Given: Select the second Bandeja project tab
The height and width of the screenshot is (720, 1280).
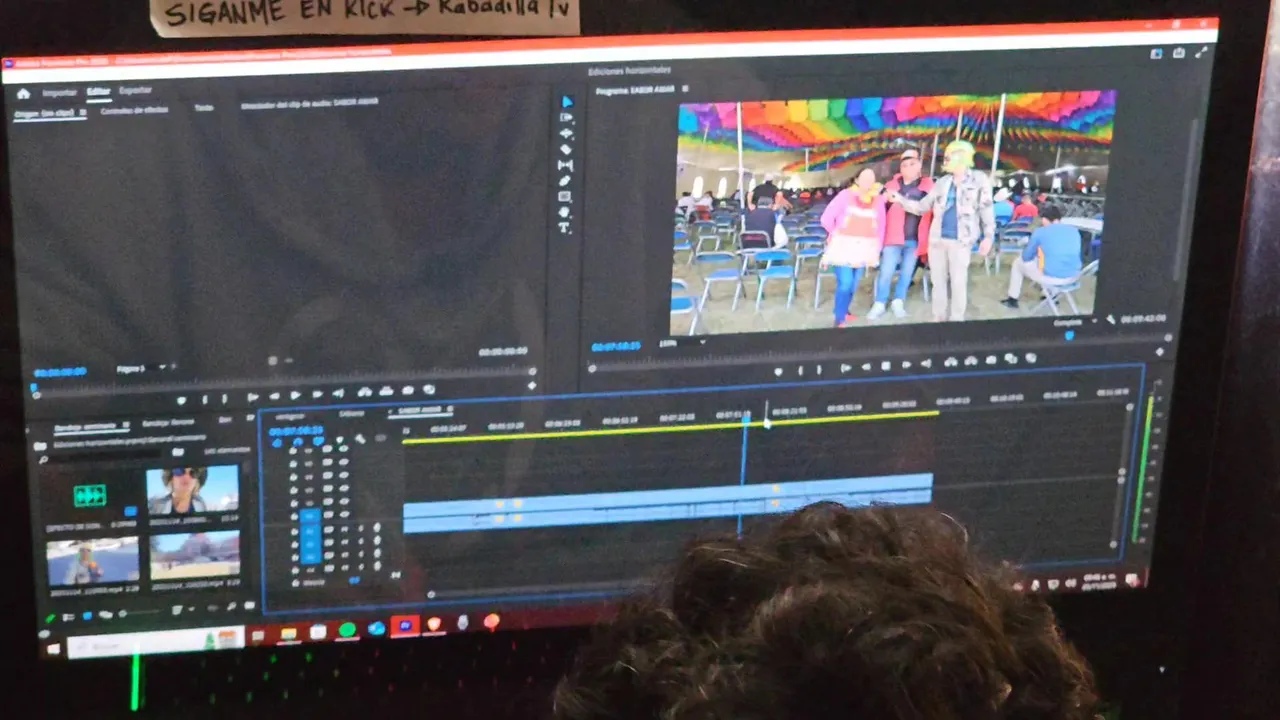Looking at the screenshot, I should coord(168,423).
